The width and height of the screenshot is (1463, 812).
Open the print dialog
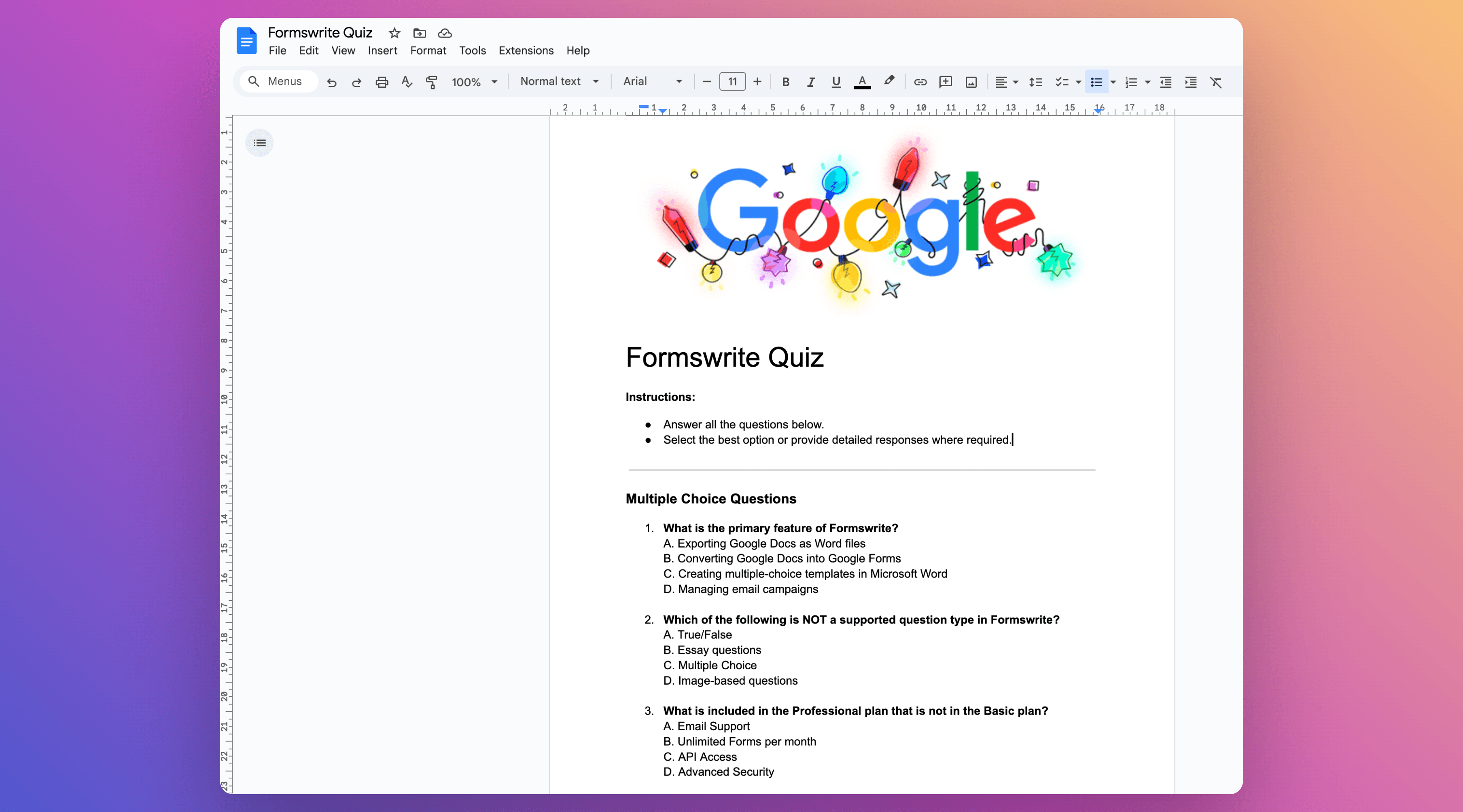click(382, 82)
